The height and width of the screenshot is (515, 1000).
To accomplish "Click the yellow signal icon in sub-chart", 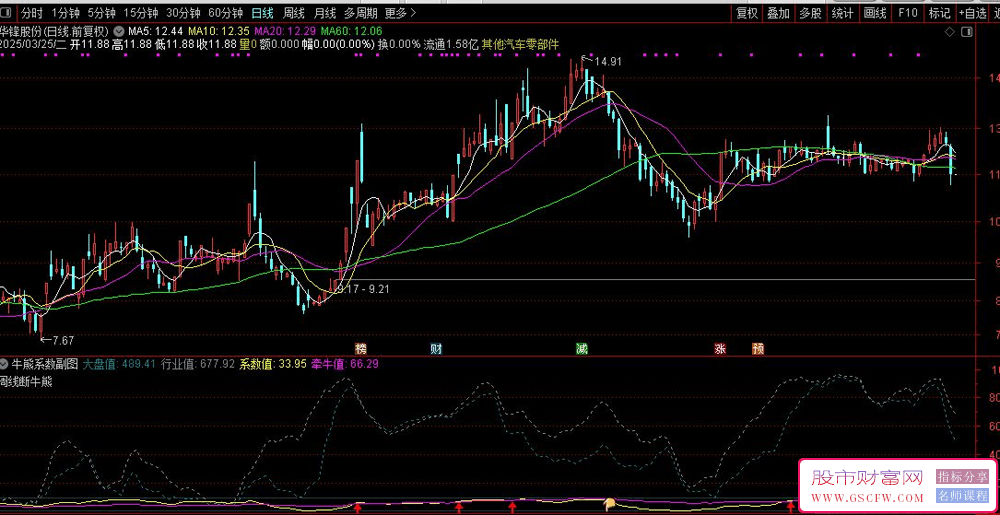I will (609, 503).
